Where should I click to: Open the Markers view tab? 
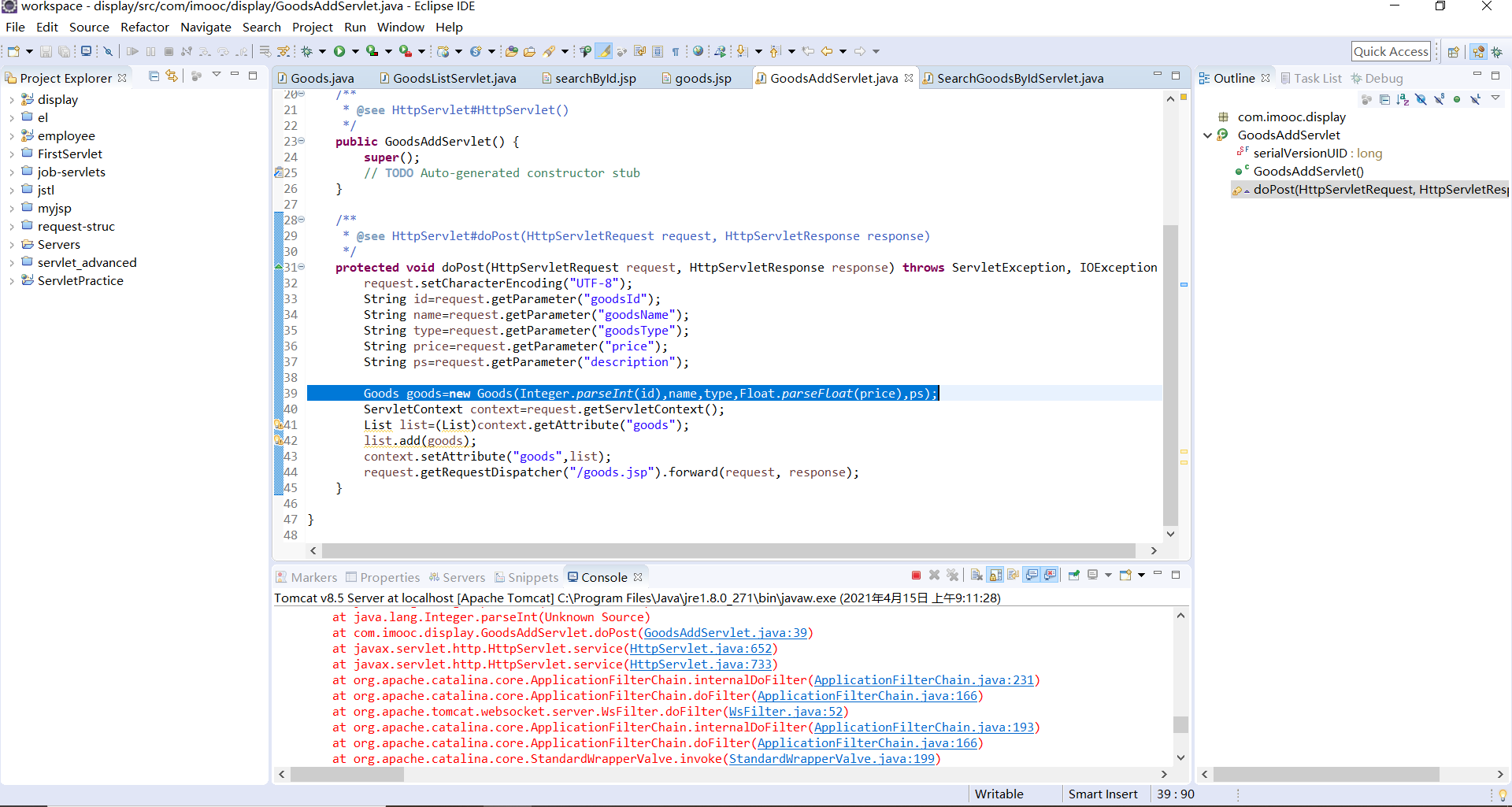[x=306, y=577]
